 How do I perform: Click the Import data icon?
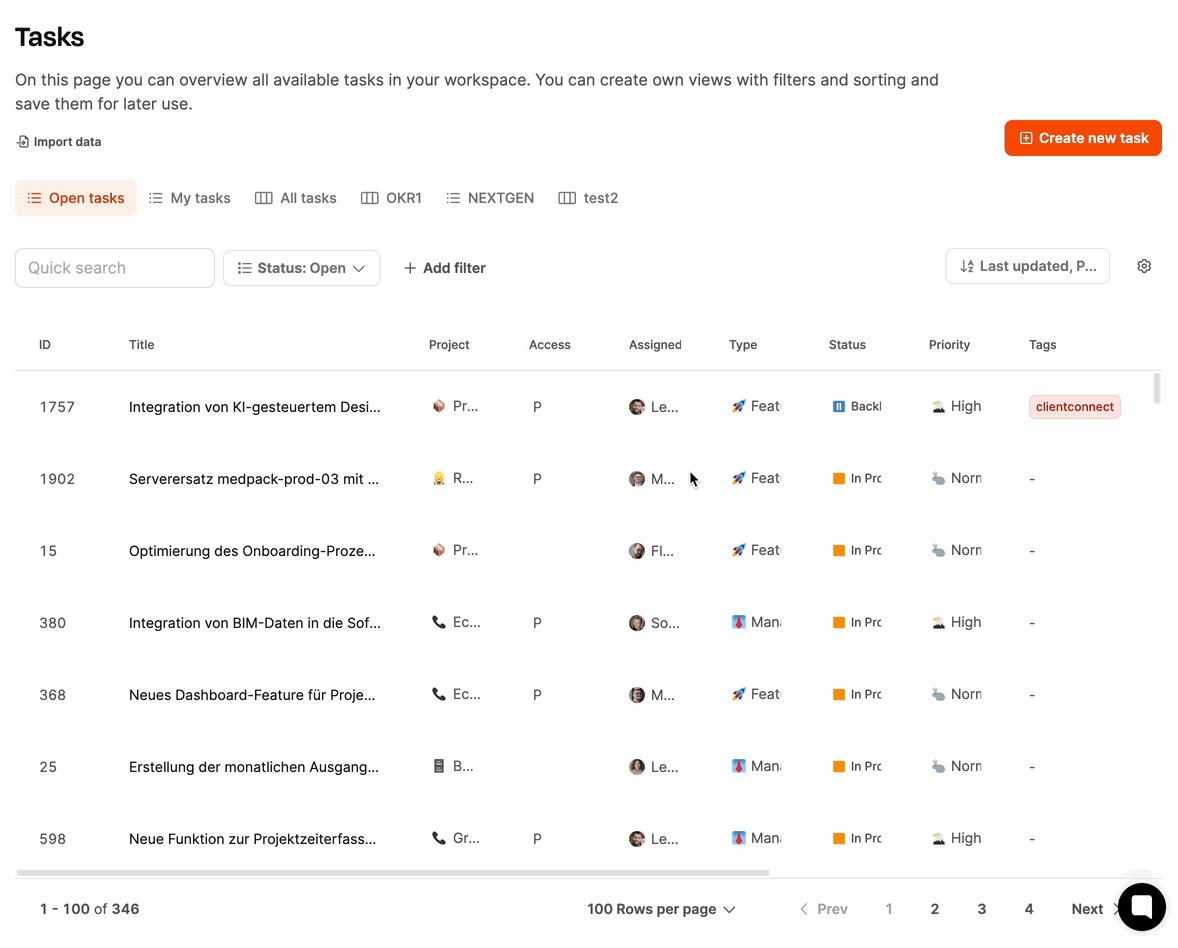[x=23, y=142]
